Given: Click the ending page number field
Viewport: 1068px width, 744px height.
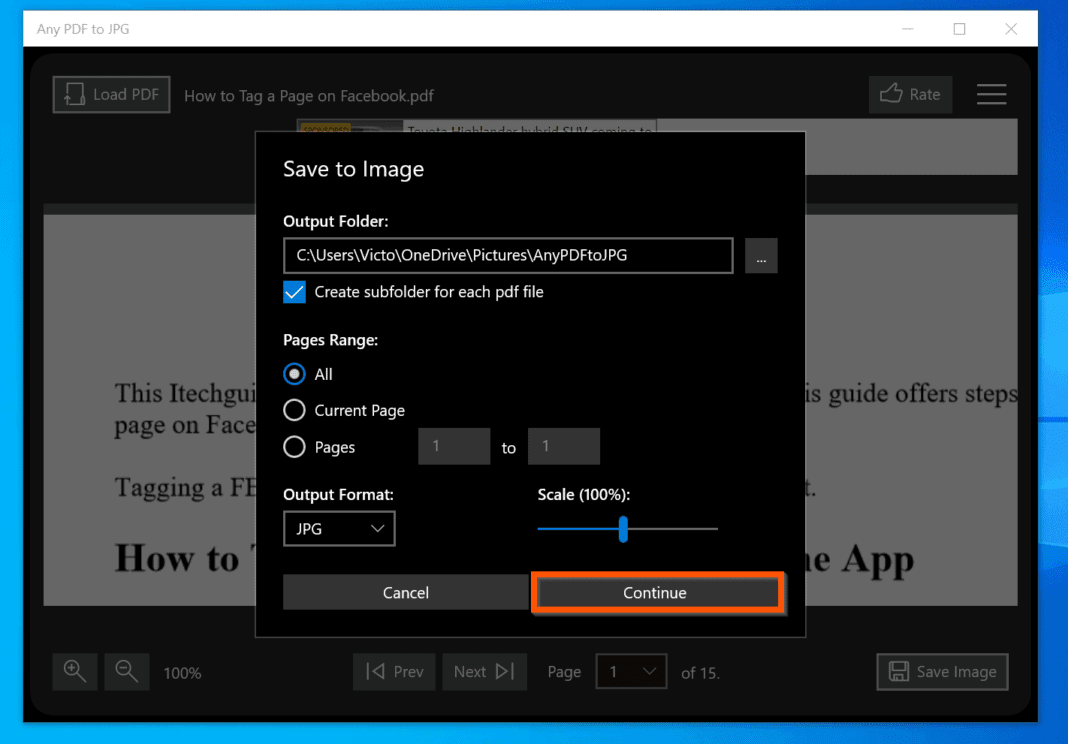Looking at the screenshot, I should click(x=563, y=447).
